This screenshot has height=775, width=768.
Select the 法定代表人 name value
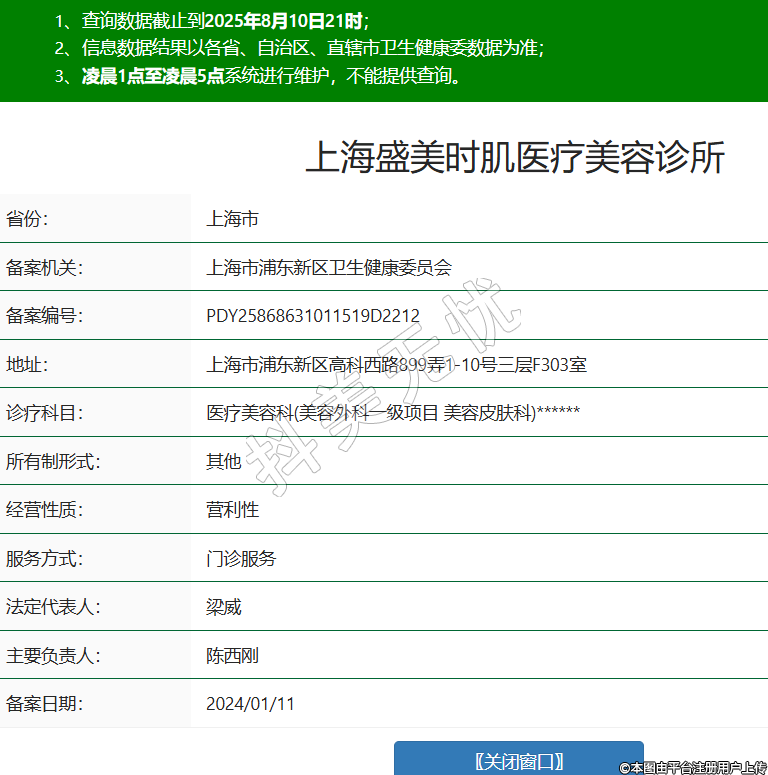224,607
